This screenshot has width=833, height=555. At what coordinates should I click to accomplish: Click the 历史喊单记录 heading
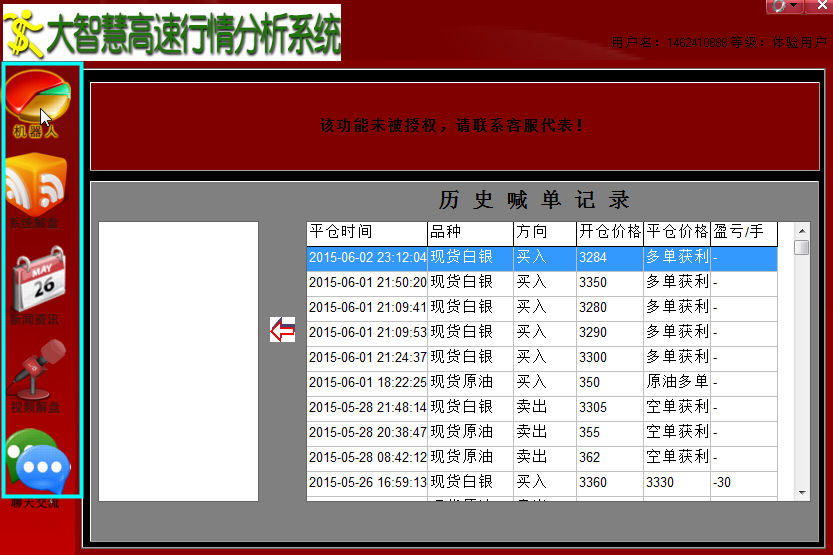click(534, 200)
